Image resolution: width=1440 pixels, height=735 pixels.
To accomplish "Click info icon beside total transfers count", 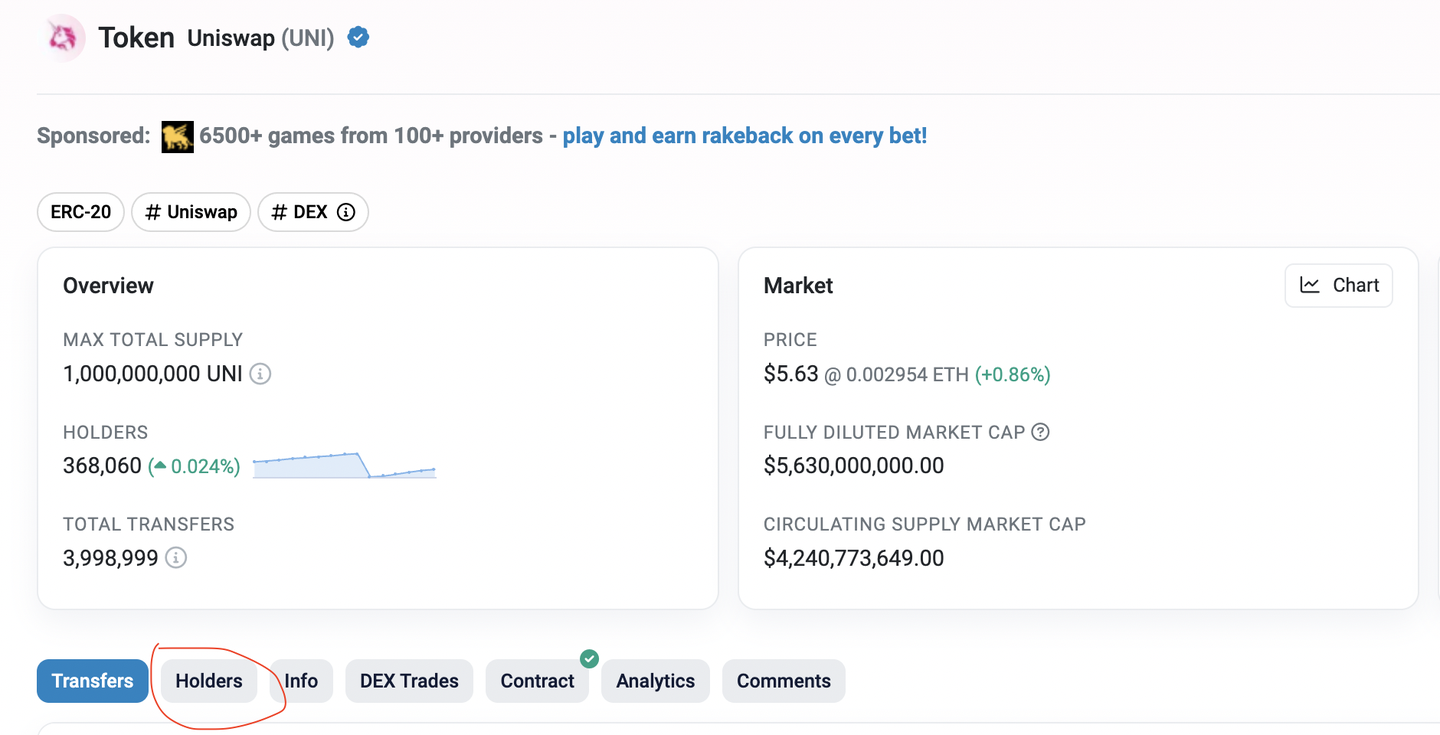I will click(x=176, y=558).
